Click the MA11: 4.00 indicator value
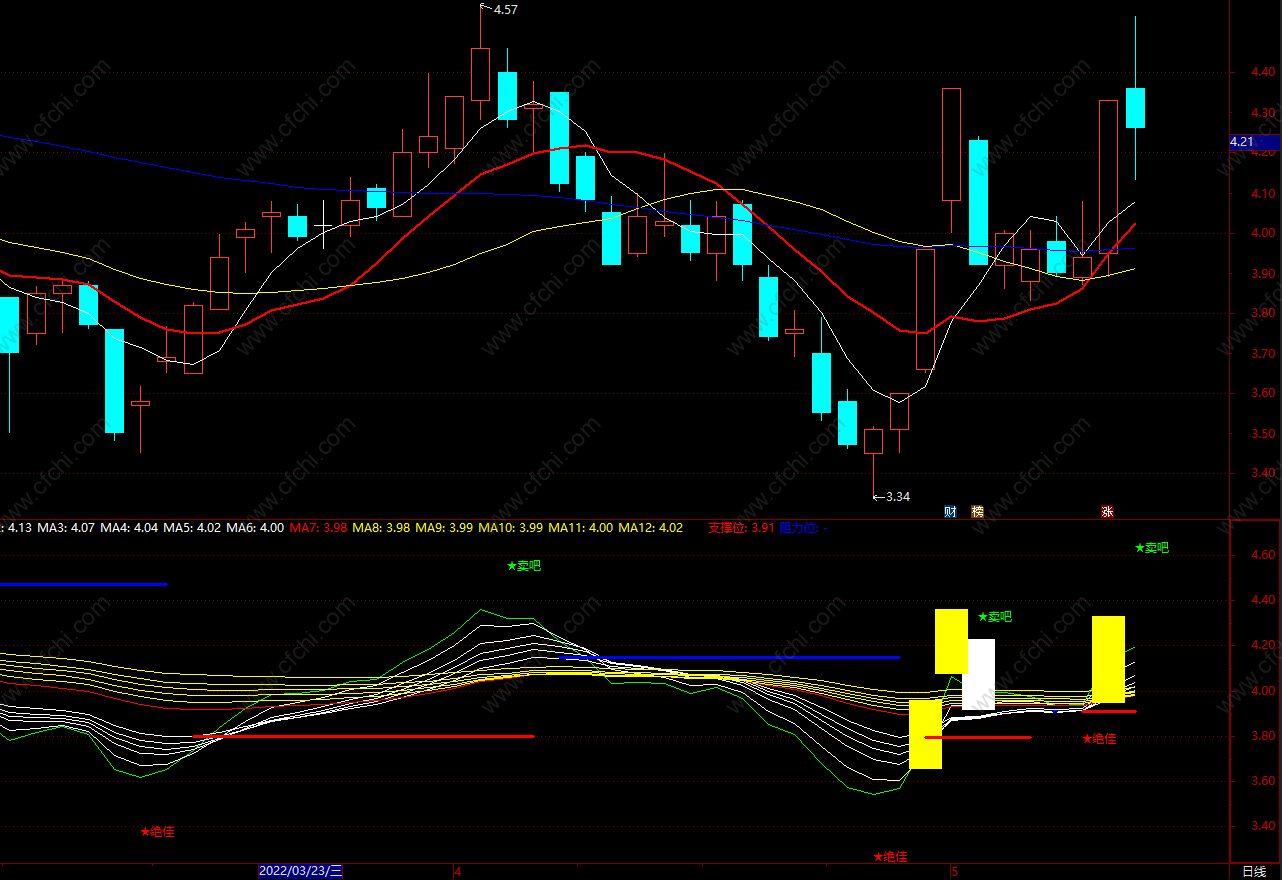The width and height of the screenshot is (1282, 880). click(x=581, y=527)
